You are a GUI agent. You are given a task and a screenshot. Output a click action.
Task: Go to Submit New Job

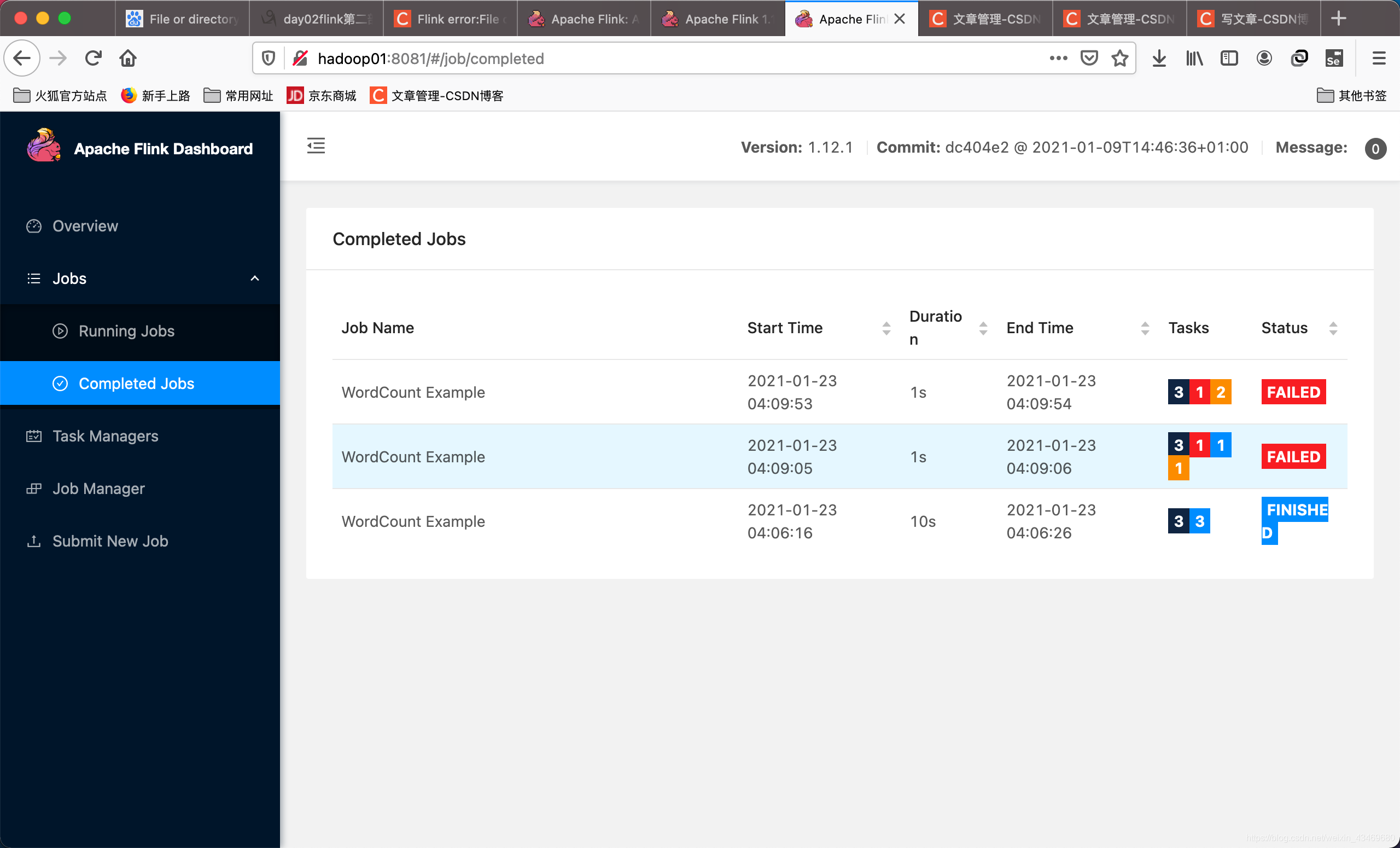pos(140,541)
